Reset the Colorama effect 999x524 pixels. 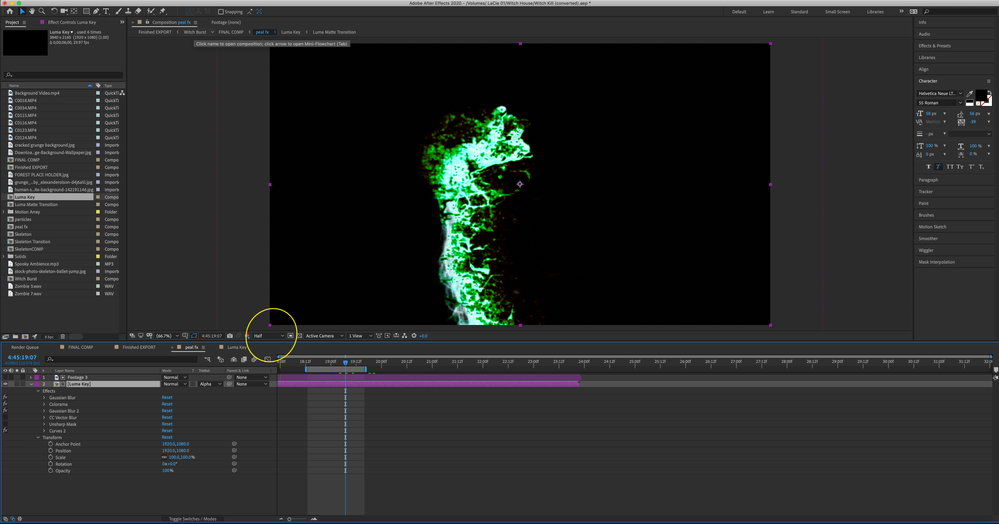(167, 404)
